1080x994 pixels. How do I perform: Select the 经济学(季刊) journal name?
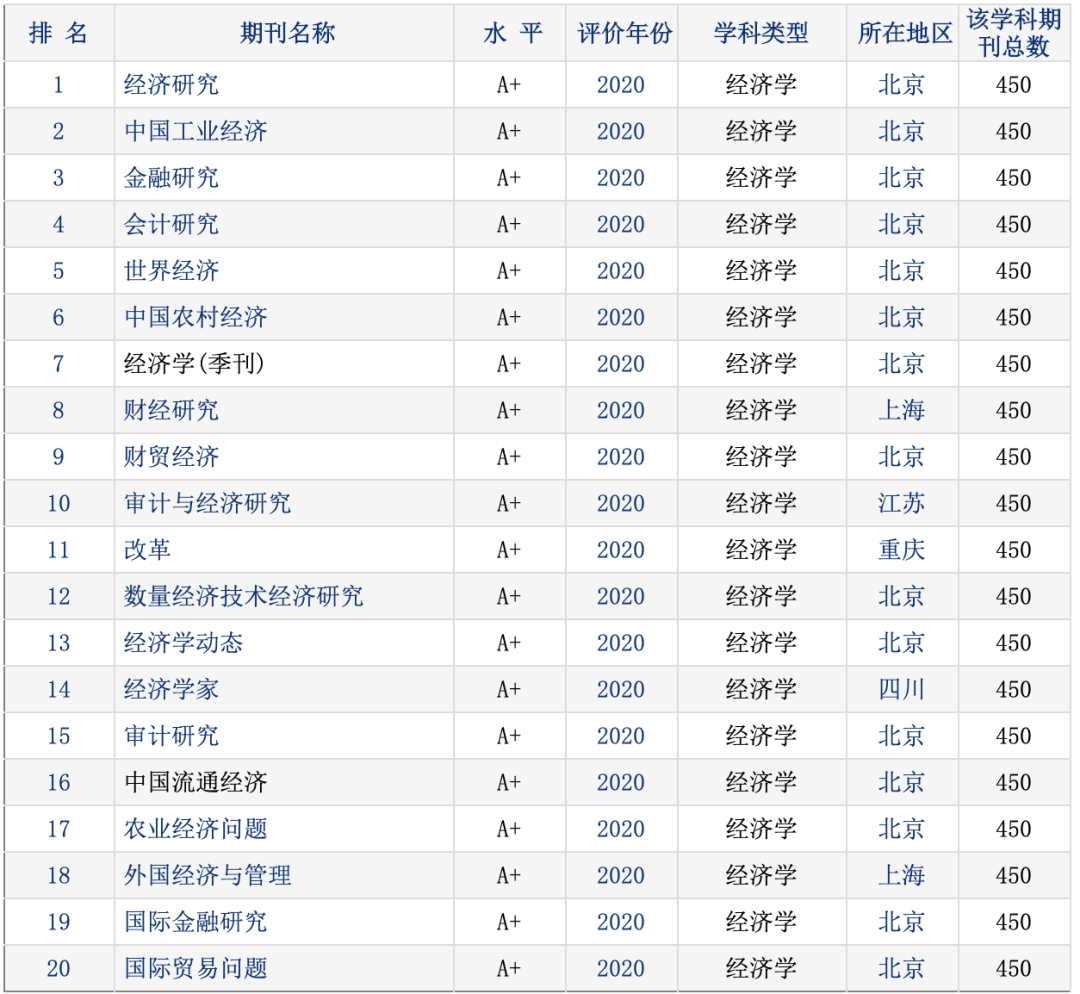coord(194,364)
